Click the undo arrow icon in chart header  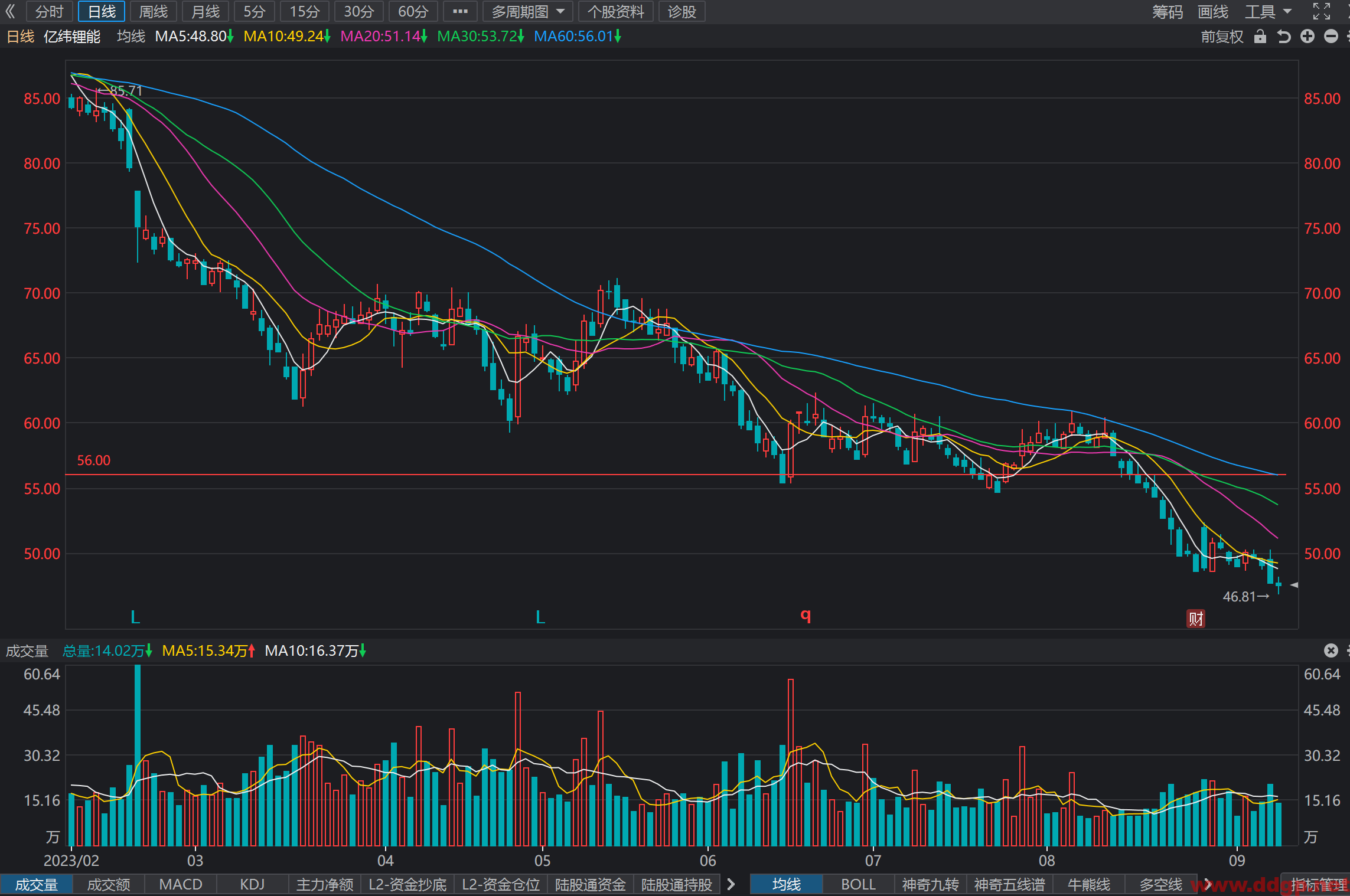click(x=1284, y=37)
